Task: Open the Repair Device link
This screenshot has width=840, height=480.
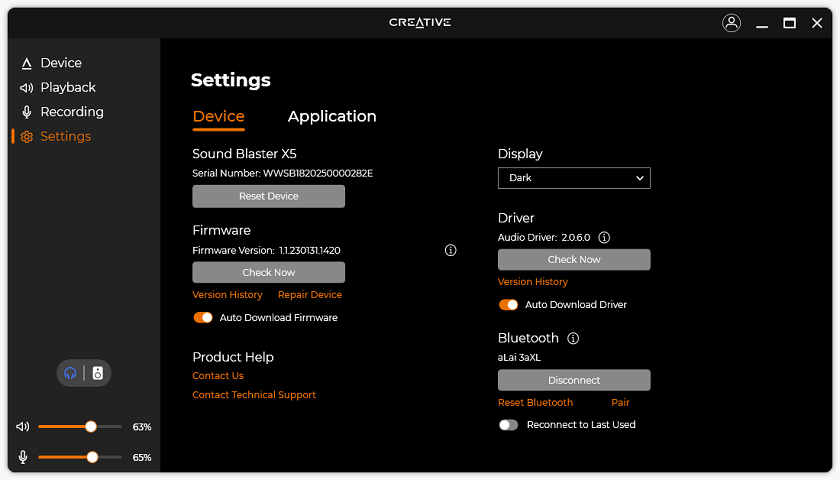Action: point(310,295)
